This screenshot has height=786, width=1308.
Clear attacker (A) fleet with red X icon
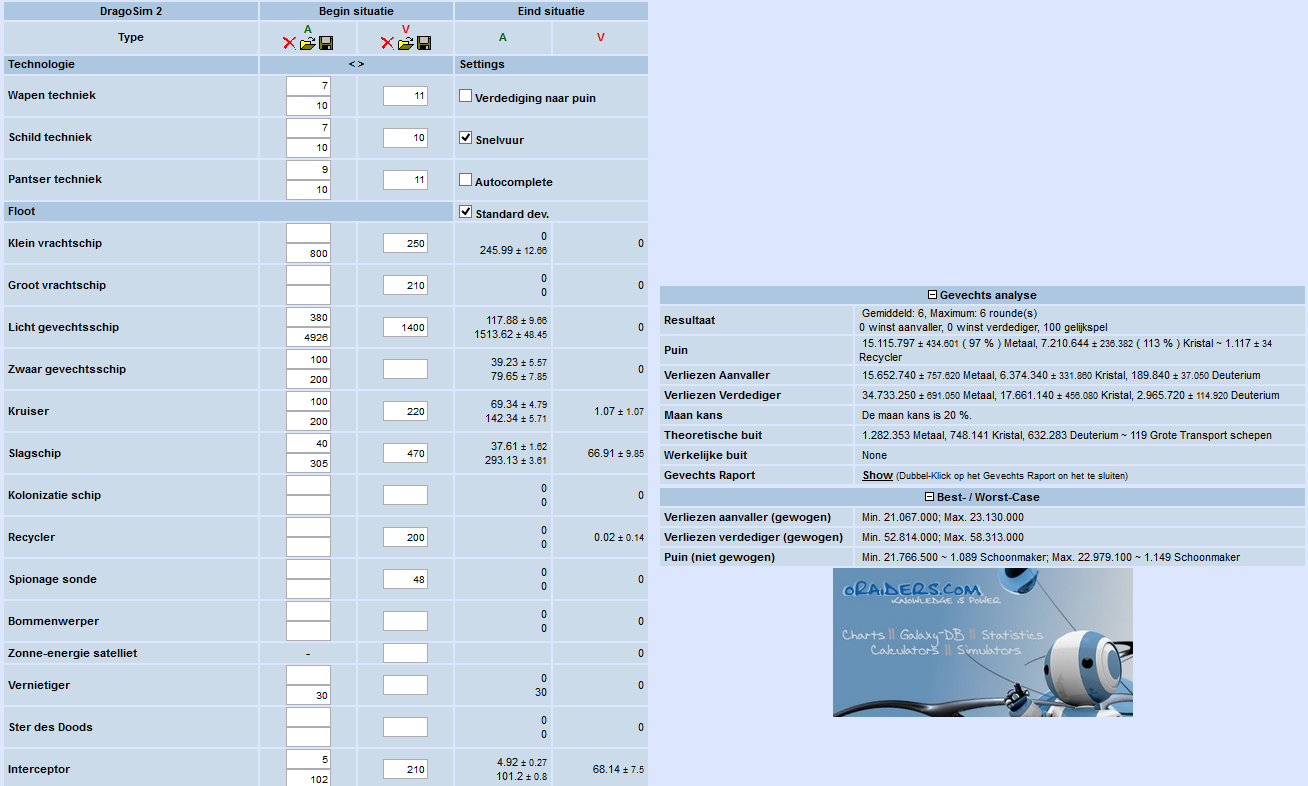click(x=289, y=44)
